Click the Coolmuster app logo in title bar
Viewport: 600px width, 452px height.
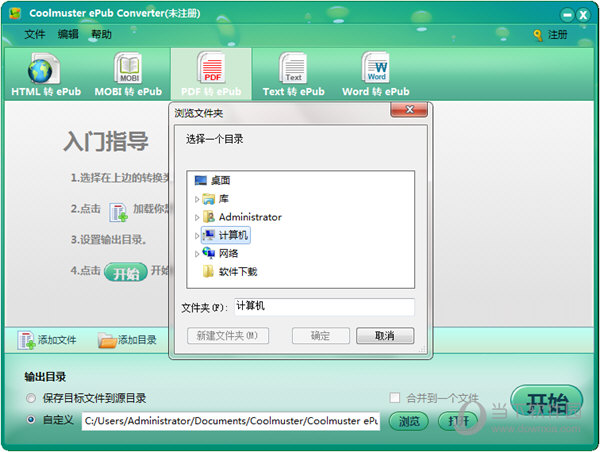tap(15, 13)
